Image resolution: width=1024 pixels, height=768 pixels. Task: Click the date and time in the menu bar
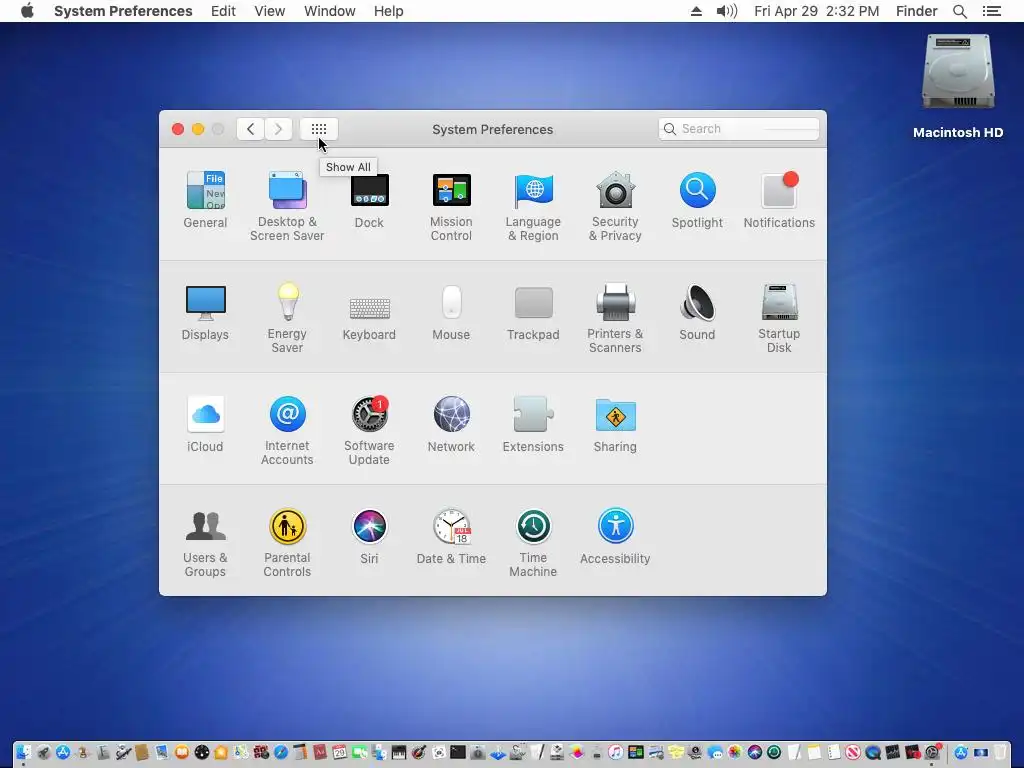click(816, 11)
